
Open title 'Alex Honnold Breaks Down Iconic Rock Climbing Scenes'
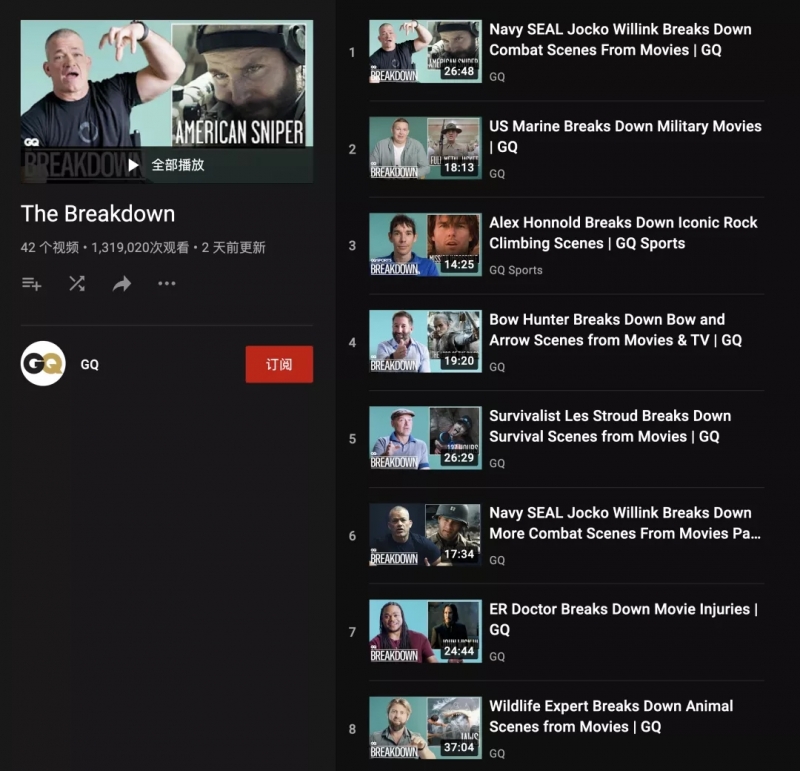click(623, 233)
